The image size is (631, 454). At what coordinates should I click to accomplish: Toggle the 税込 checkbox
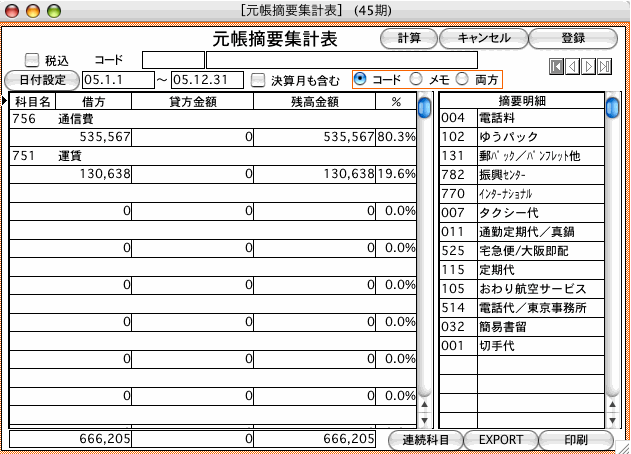[x=32, y=60]
